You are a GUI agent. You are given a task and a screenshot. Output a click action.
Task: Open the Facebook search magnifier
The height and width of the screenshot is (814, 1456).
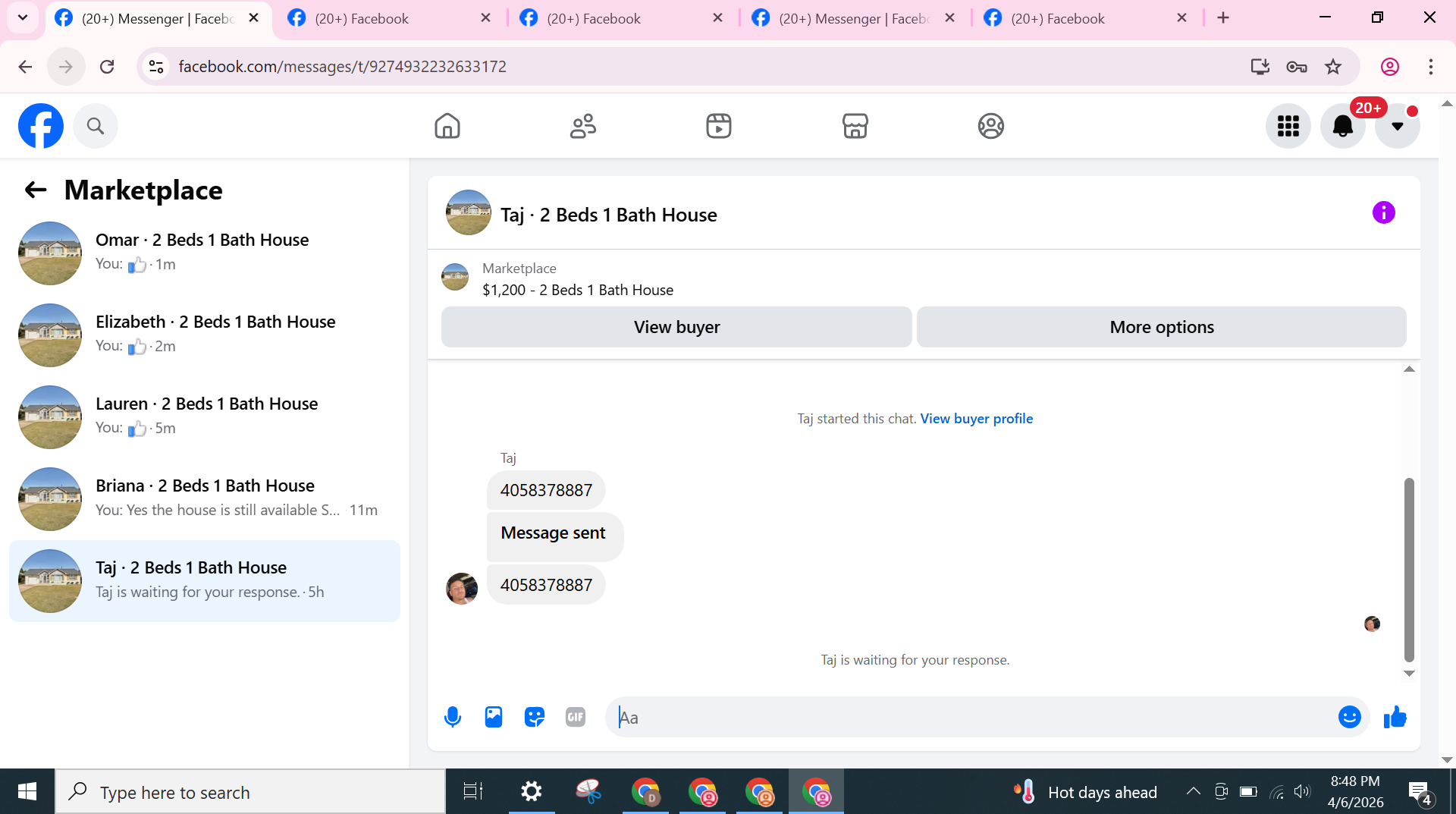tap(96, 126)
